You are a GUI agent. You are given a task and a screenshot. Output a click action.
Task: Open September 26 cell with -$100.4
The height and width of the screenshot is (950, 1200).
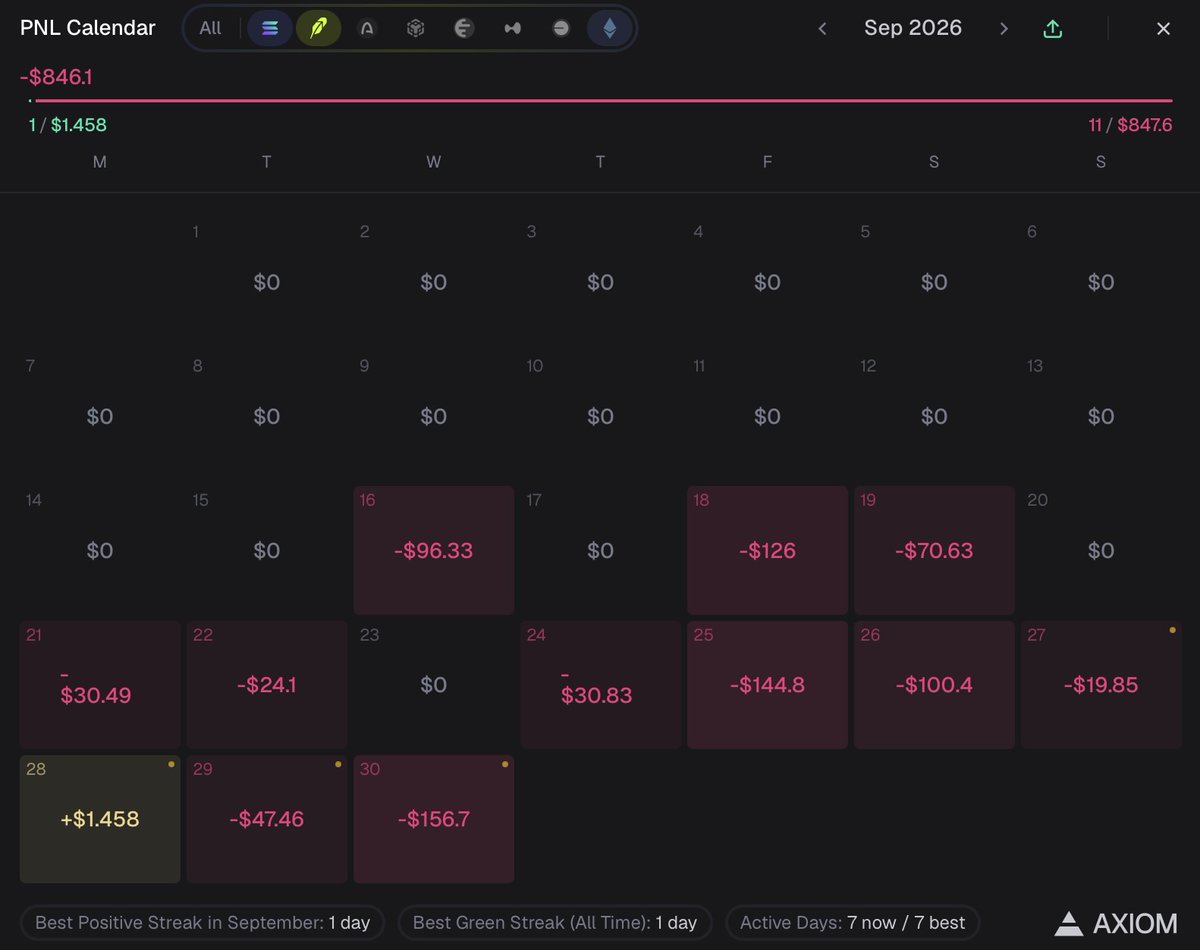pyautogui.click(x=934, y=684)
